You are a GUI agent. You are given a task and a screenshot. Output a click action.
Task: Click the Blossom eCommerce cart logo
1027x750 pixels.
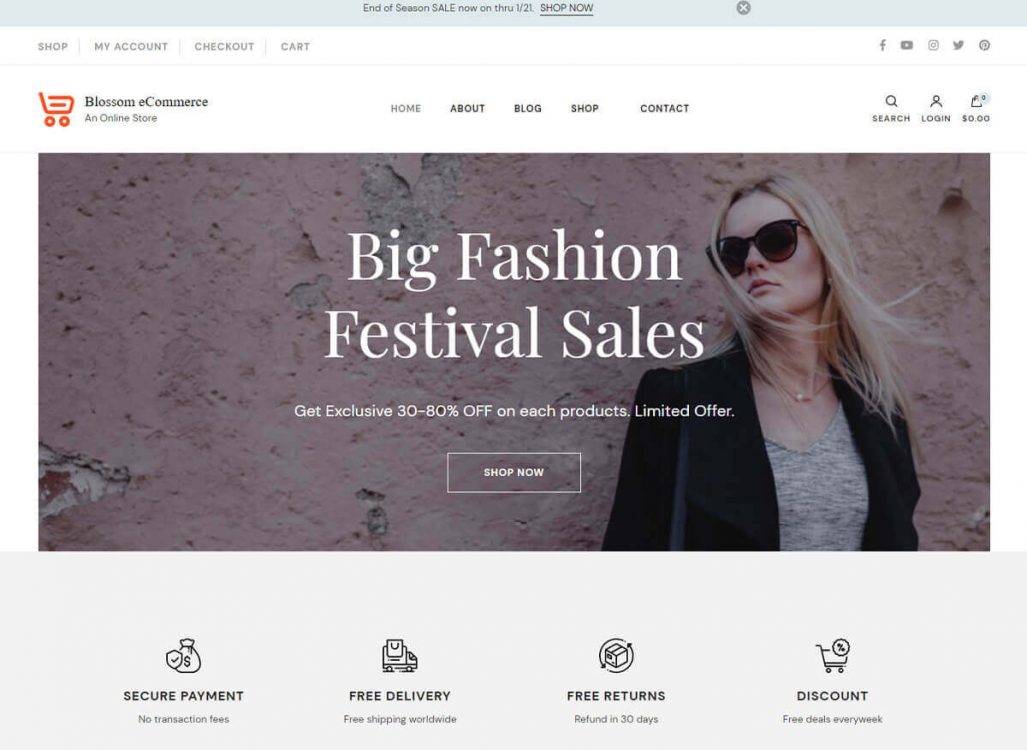coord(56,109)
